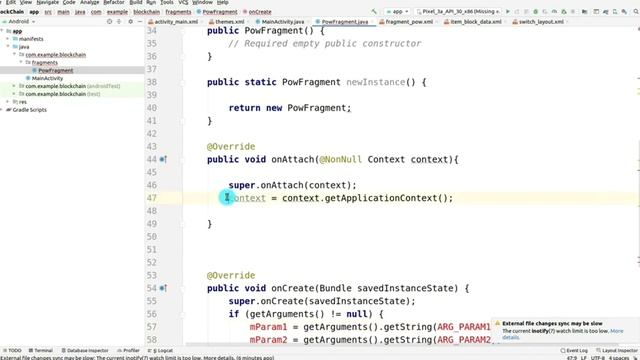This screenshot has height=360, width=640.
Task: Open the Pixel_3a_API_30_x86 device dropdown
Action: pos(458,12)
